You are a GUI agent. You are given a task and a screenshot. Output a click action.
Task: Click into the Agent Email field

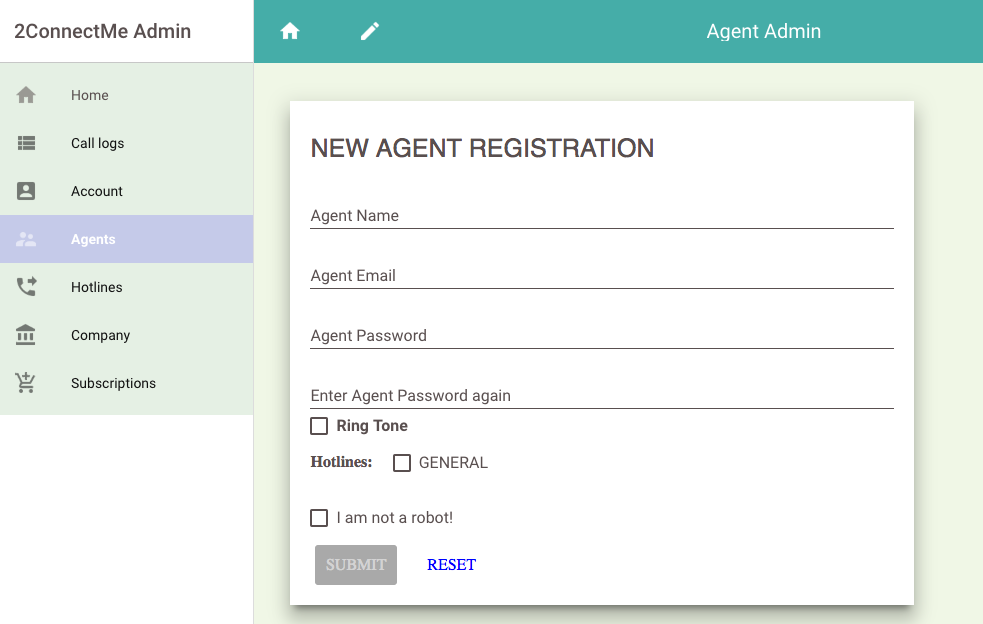(601, 276)
